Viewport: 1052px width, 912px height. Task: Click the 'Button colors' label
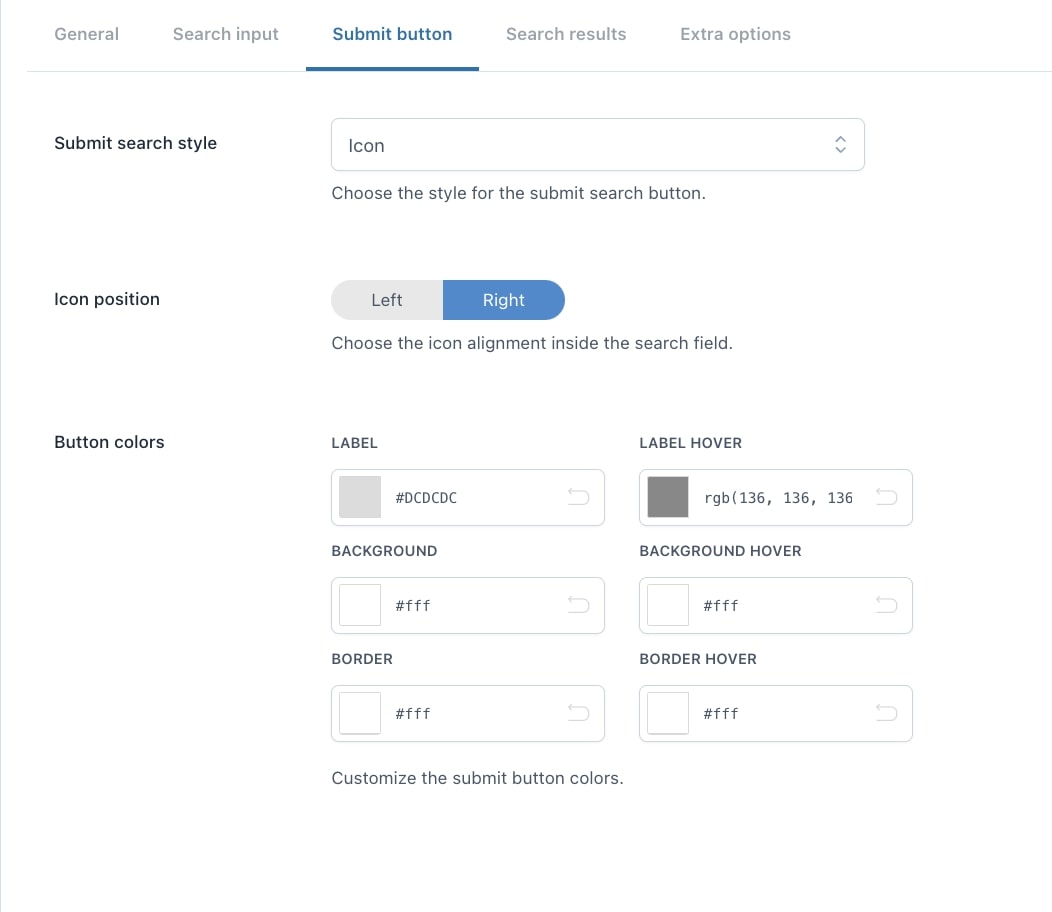click(x=109, y=442)
